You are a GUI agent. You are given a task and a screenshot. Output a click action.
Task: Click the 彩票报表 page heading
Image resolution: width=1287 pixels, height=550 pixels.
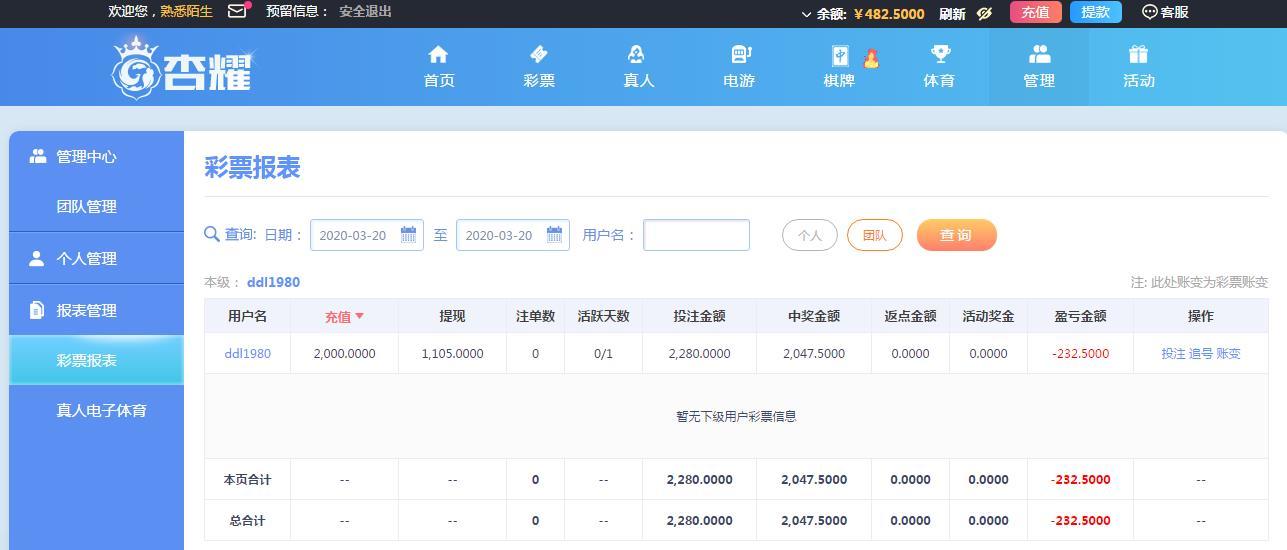click(x=252, y=168)
